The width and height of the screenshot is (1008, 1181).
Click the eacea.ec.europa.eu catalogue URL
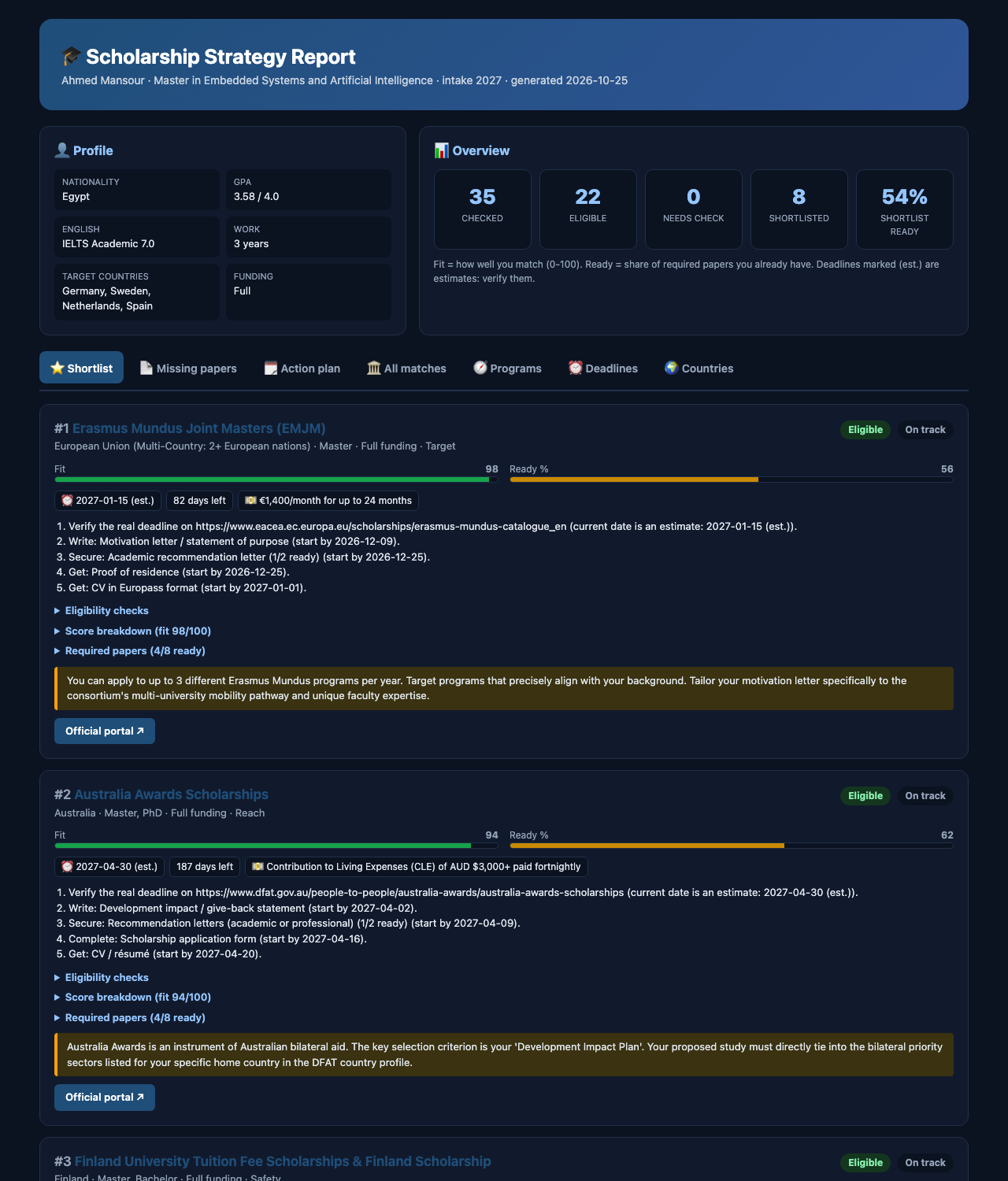381,526
